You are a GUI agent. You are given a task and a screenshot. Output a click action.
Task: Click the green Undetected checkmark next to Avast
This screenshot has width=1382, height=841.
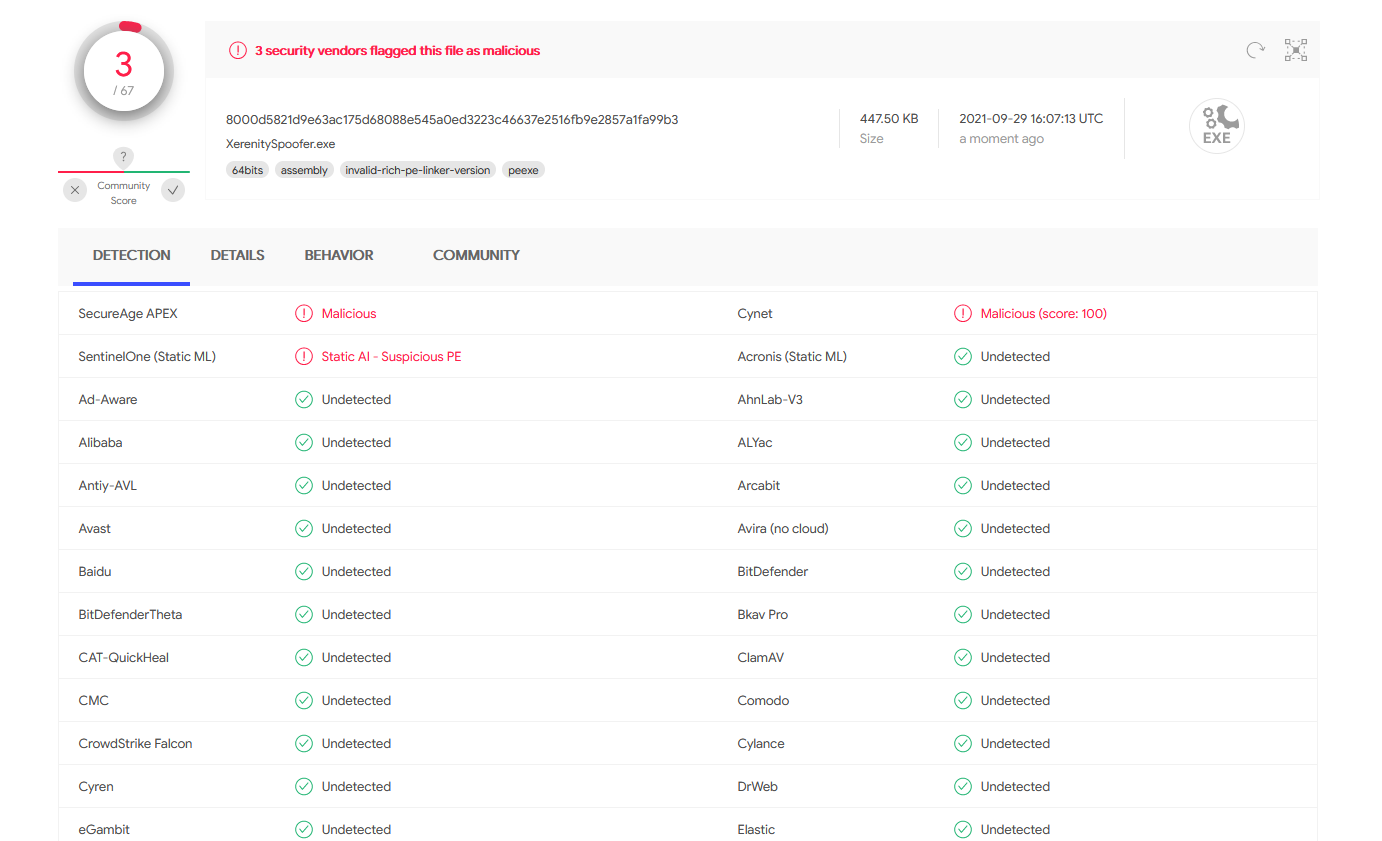tap(303, 528)
